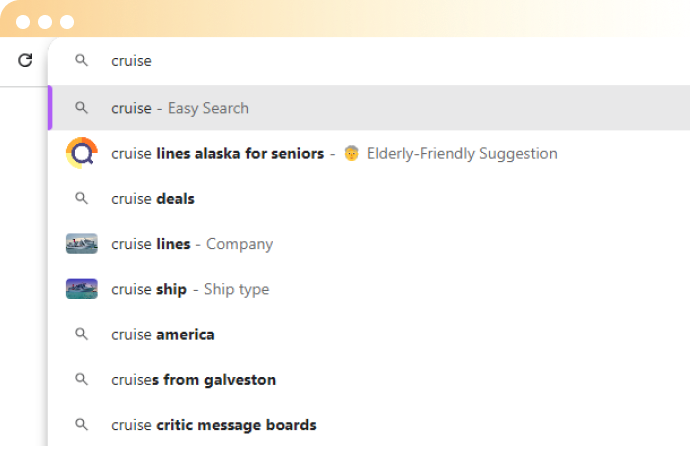Click the orange Q suggestion logo icon
The width and height of the screenshot is (690, 449).
pyautogui.click(x=81, y=153)
